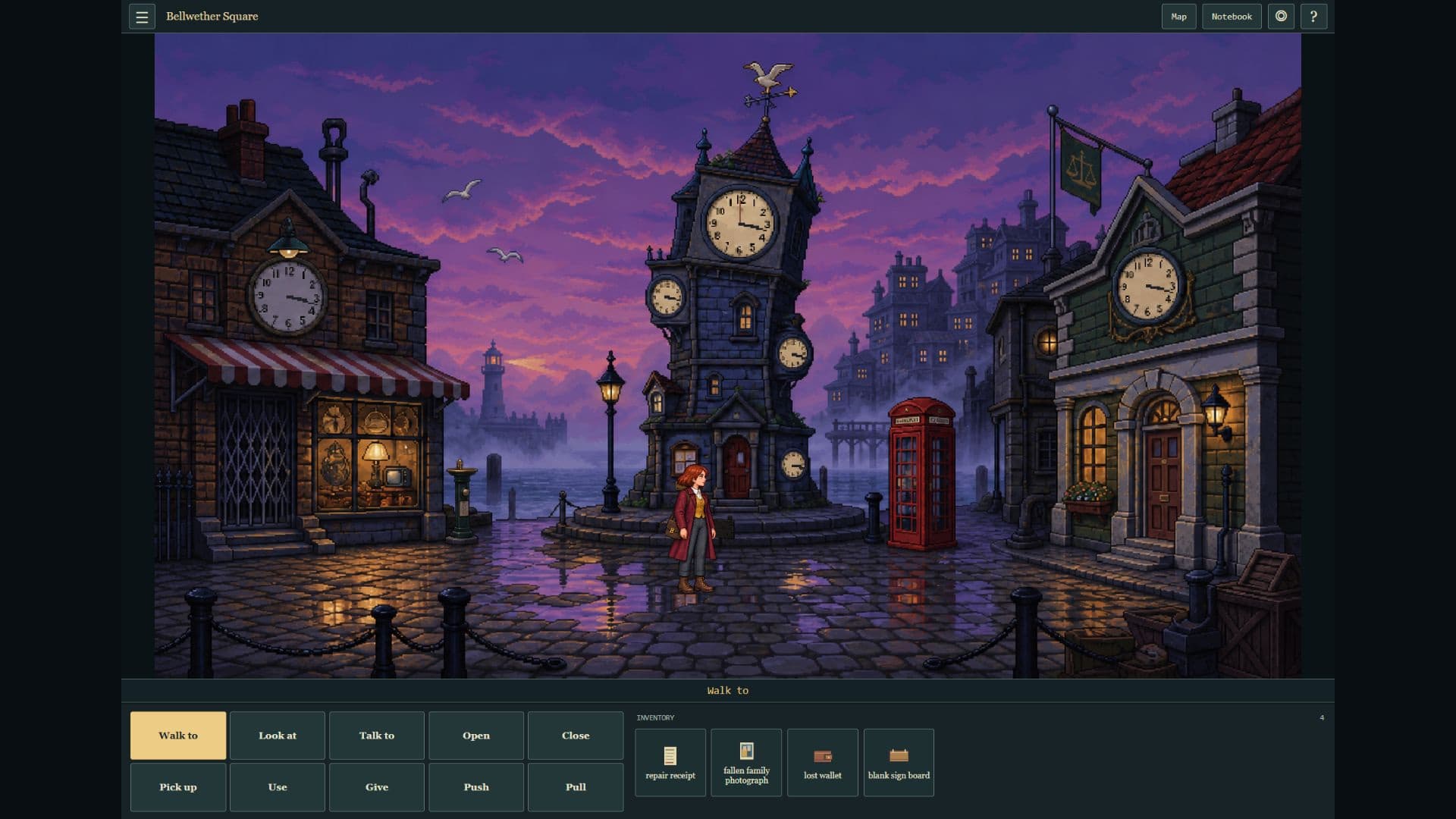The width and height of the screenshot is (1456, 819).
Task: Open help with the question mark icon
Action: point(1313,17)
